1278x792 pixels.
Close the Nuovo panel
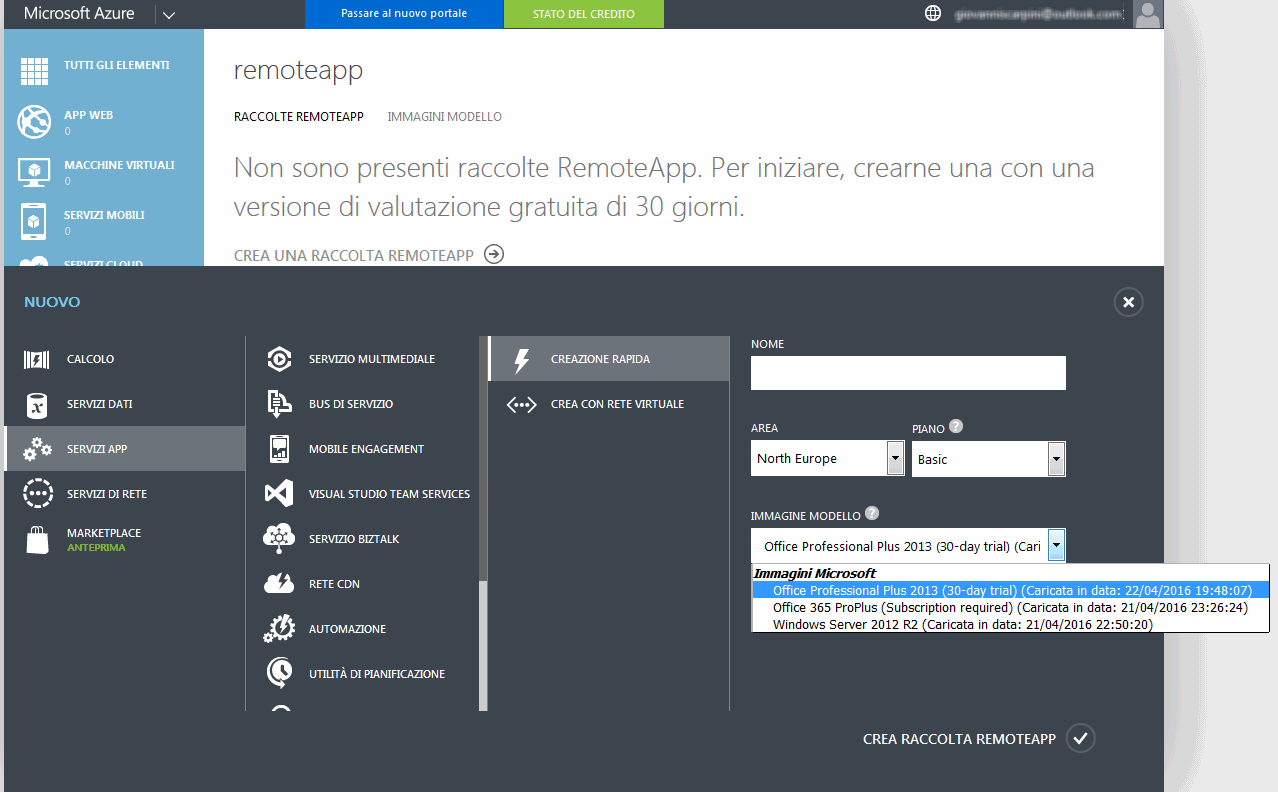pos(1128,302)
